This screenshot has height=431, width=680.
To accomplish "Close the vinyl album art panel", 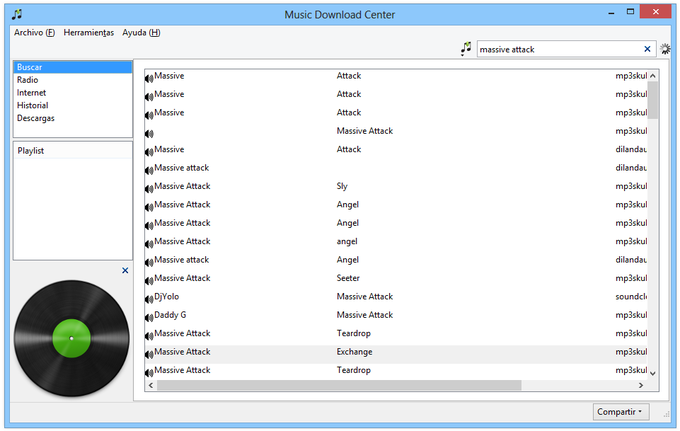I will coord(125,270).
